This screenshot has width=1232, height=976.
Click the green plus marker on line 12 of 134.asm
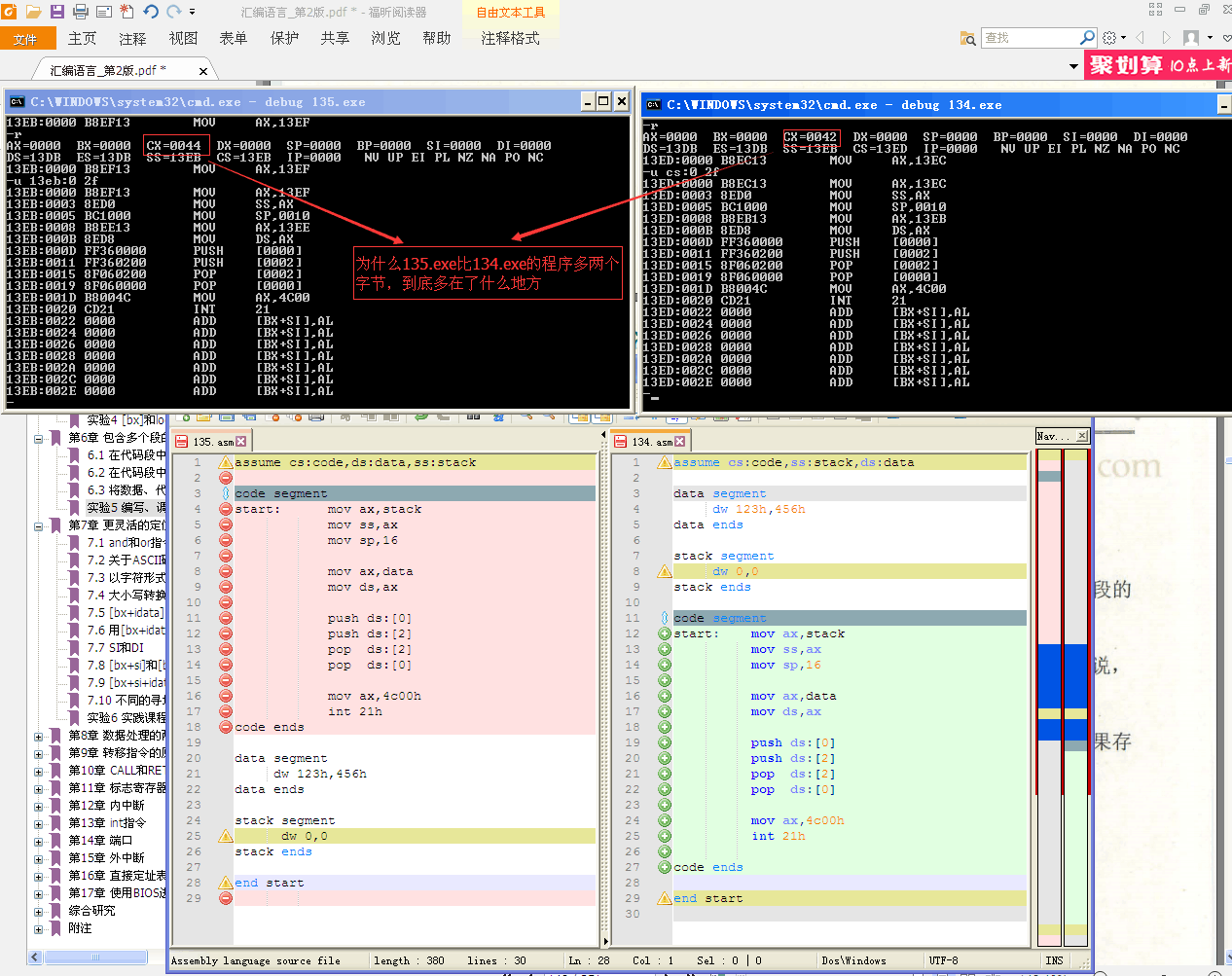coord(665,633)
